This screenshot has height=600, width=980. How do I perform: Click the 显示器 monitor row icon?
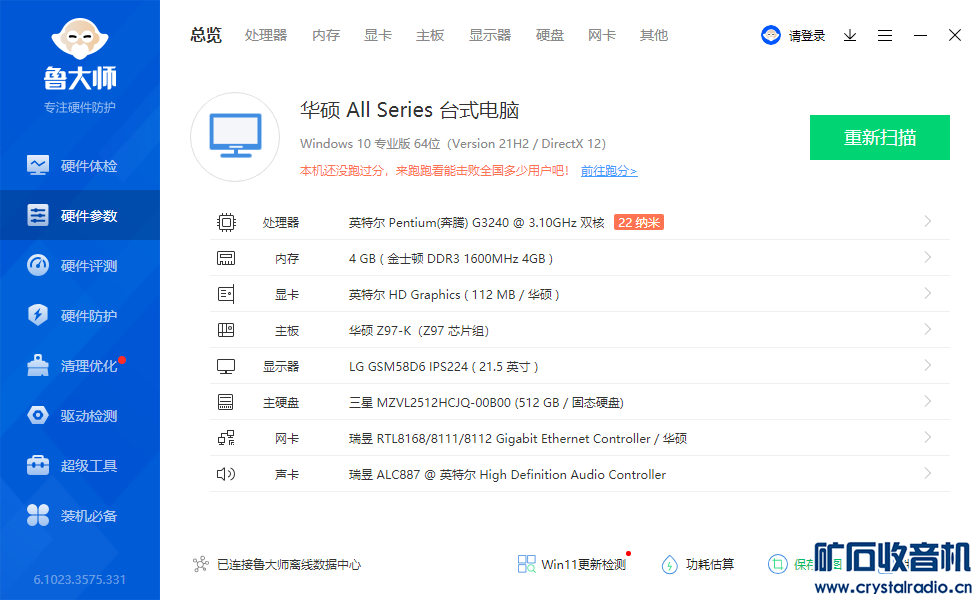226,366
